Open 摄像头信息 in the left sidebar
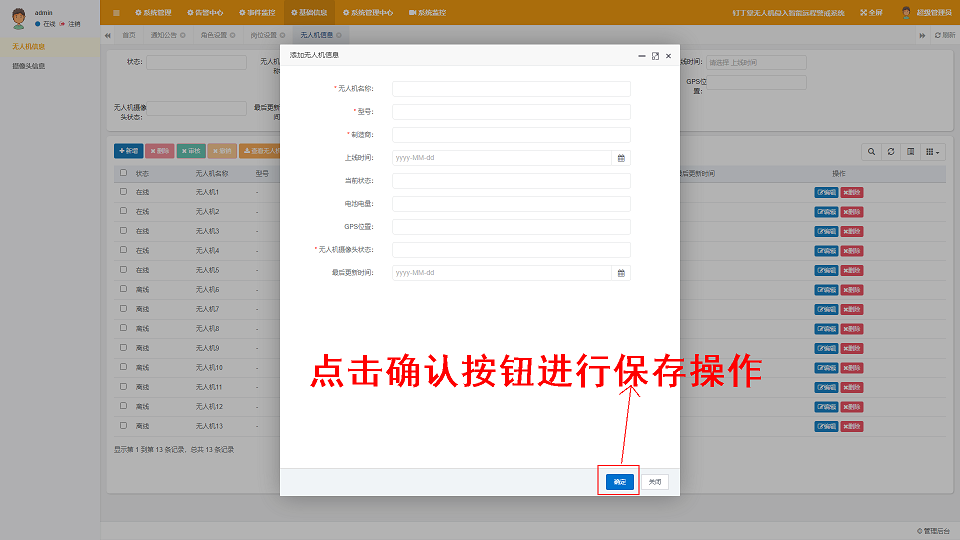 (x=29, y=66)
